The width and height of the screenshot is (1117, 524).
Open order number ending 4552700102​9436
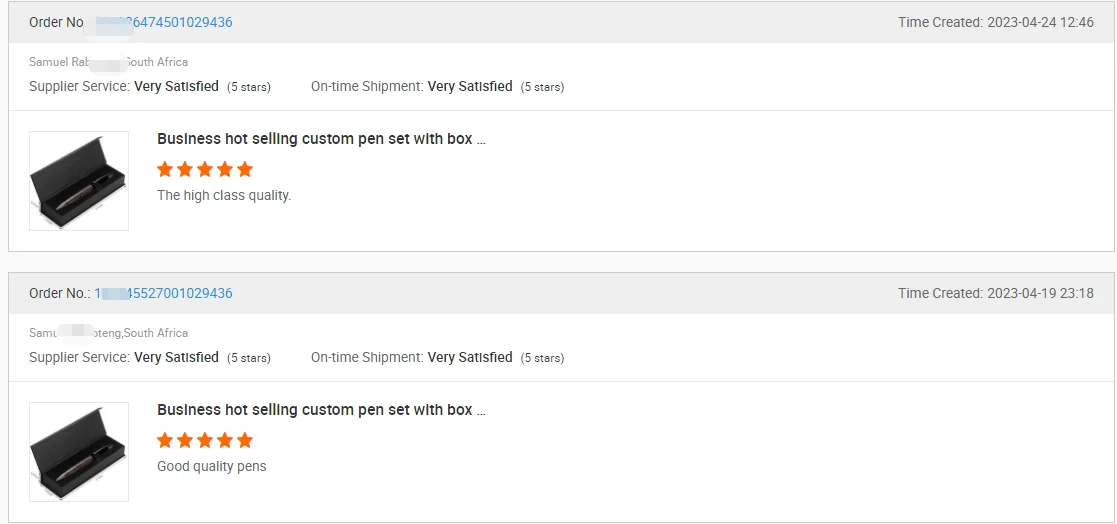180,293
